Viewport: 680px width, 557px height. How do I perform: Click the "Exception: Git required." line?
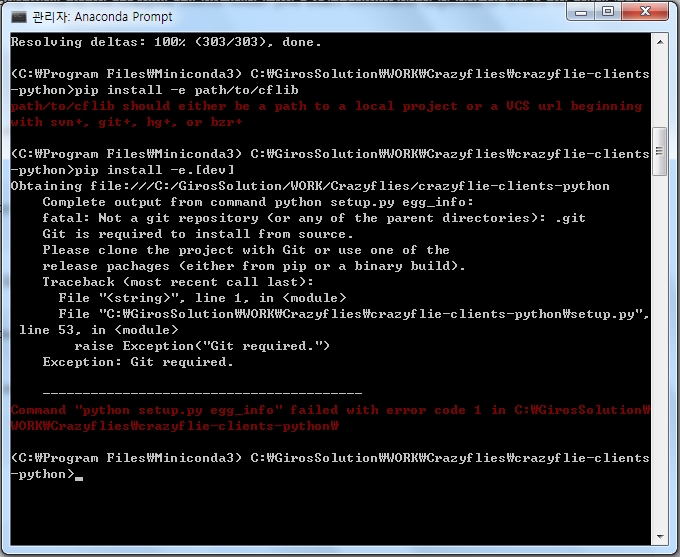click(x=138, y=362)
